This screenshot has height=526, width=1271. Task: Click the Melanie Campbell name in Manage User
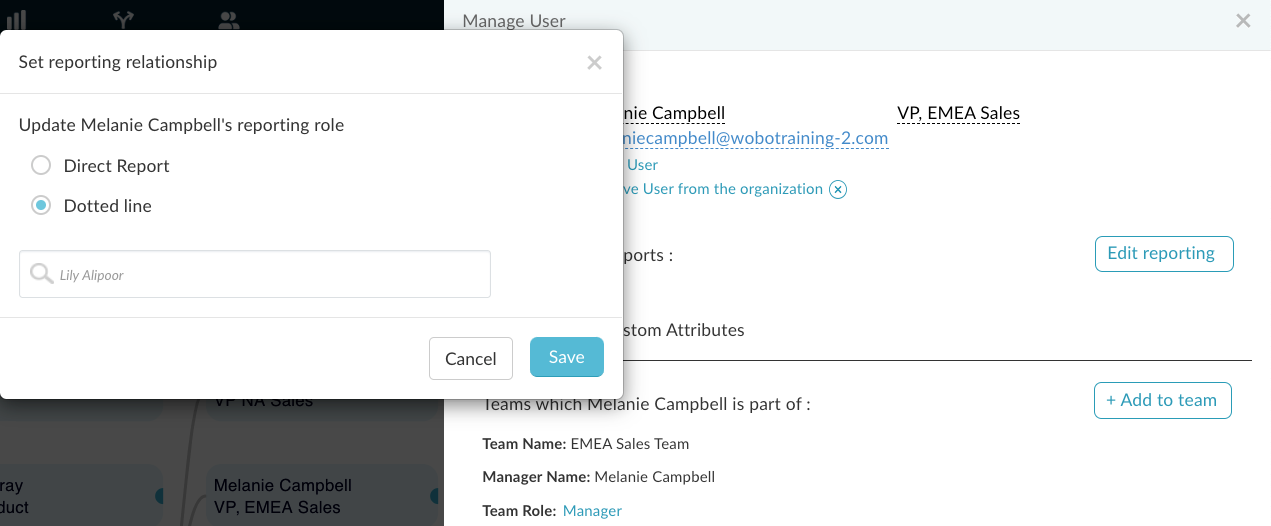[x=674, y=113]
